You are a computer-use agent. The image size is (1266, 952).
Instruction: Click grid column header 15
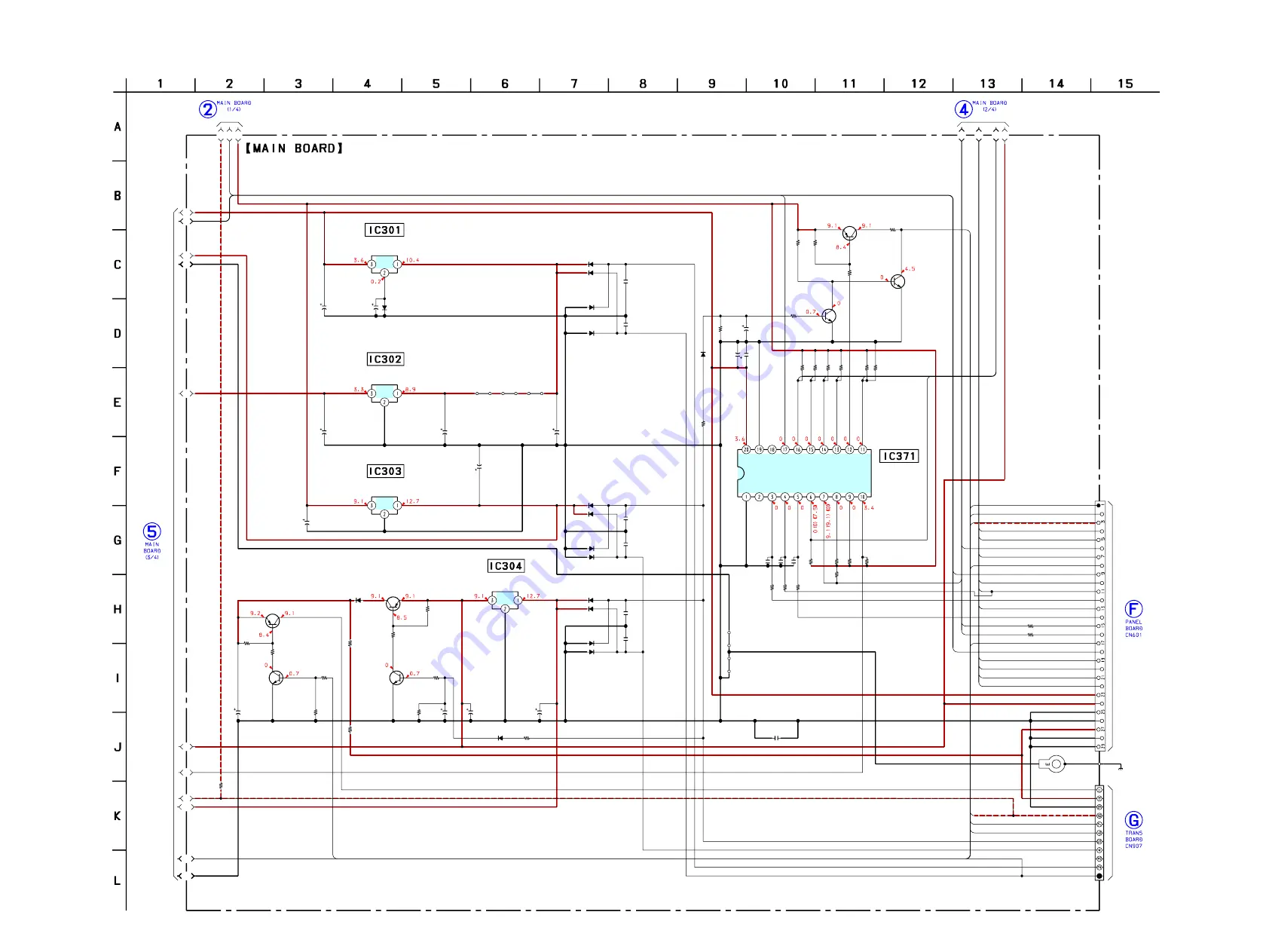click(x=1125, y=84)
